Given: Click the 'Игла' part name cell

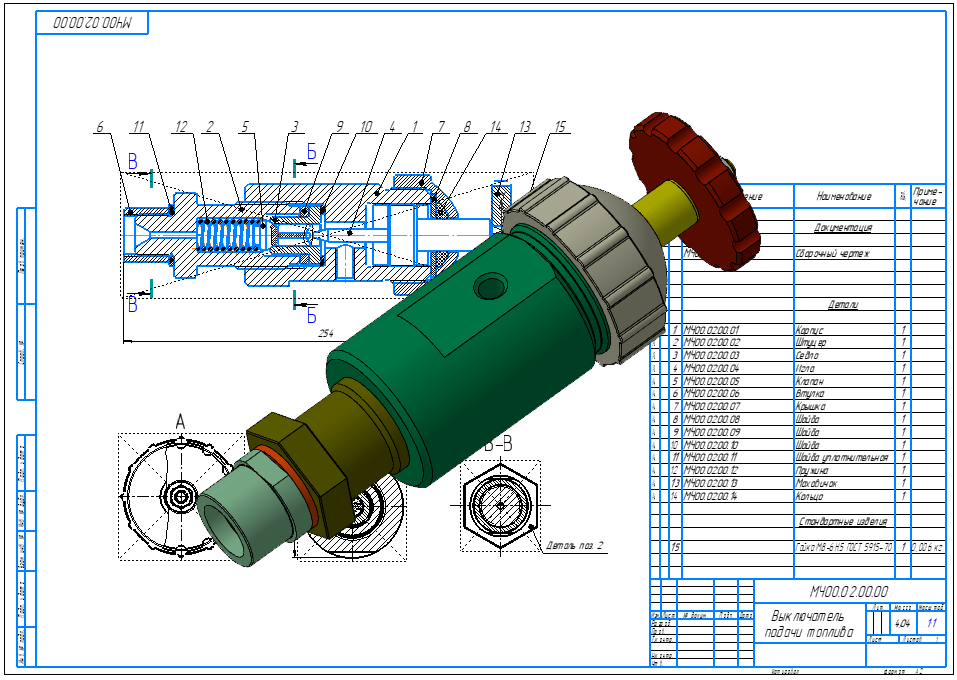Looking at the screenshot, I should [x=805, y=368].
